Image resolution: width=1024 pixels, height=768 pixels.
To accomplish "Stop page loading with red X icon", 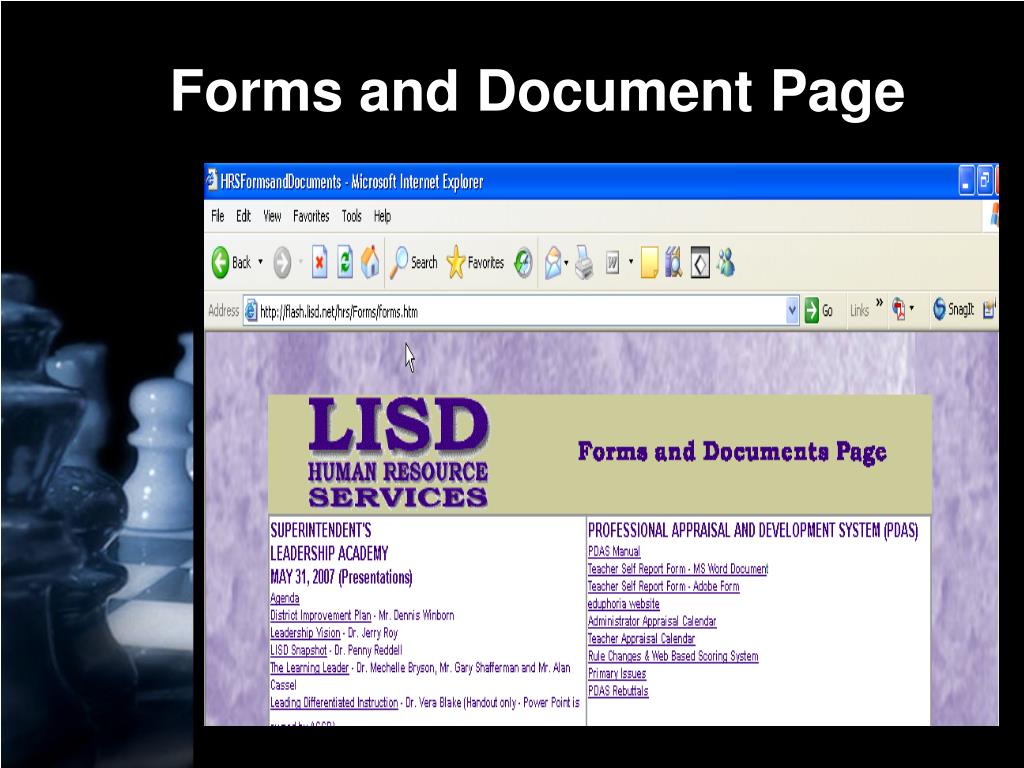I will [x=319, y=263].
